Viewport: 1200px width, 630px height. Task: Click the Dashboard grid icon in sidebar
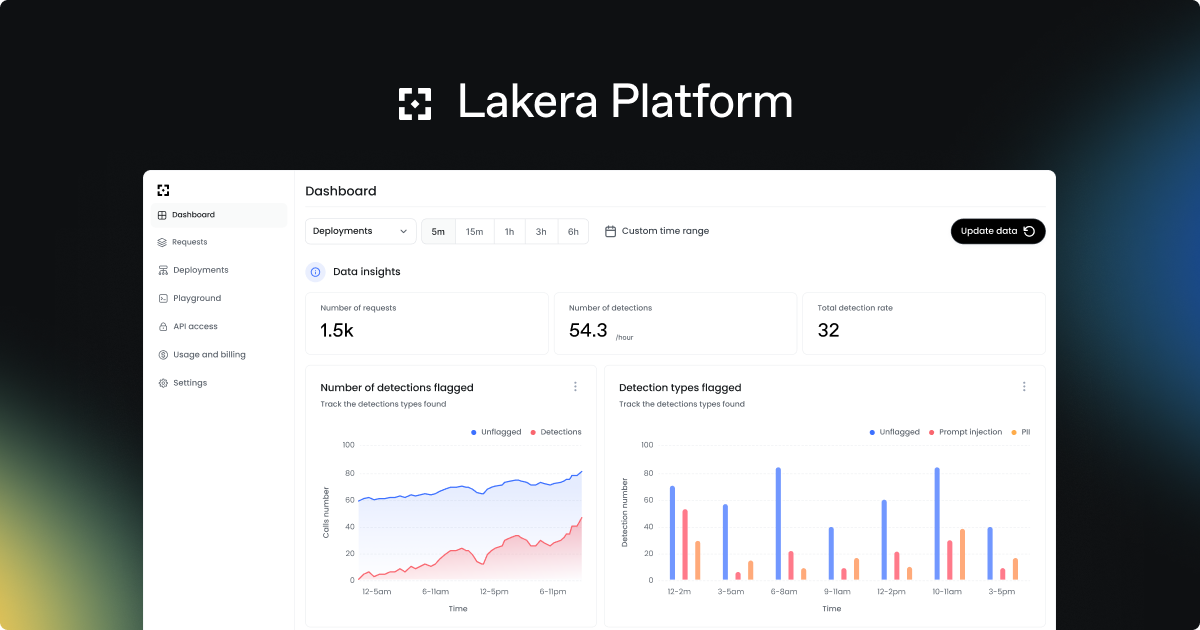[163, 215]
